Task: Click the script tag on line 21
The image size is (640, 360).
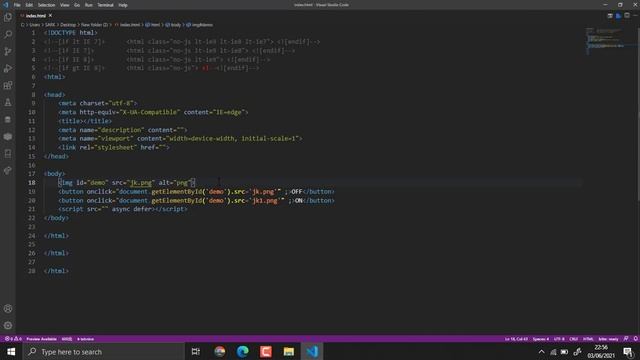Action: pyautogui.click(x=123, y=209)
